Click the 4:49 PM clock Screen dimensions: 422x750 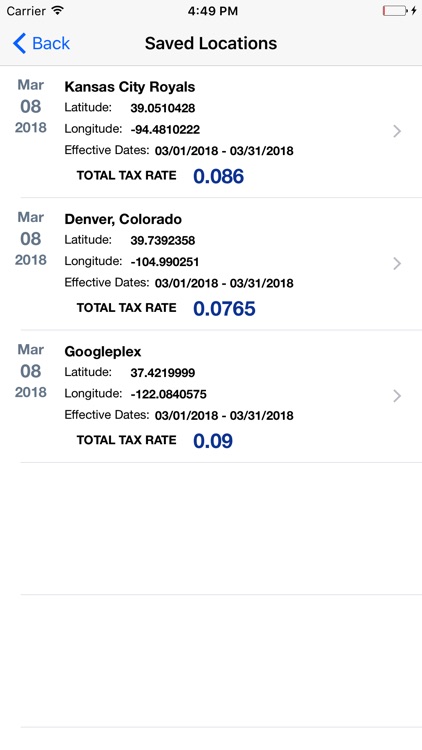[x=212, y=11]
